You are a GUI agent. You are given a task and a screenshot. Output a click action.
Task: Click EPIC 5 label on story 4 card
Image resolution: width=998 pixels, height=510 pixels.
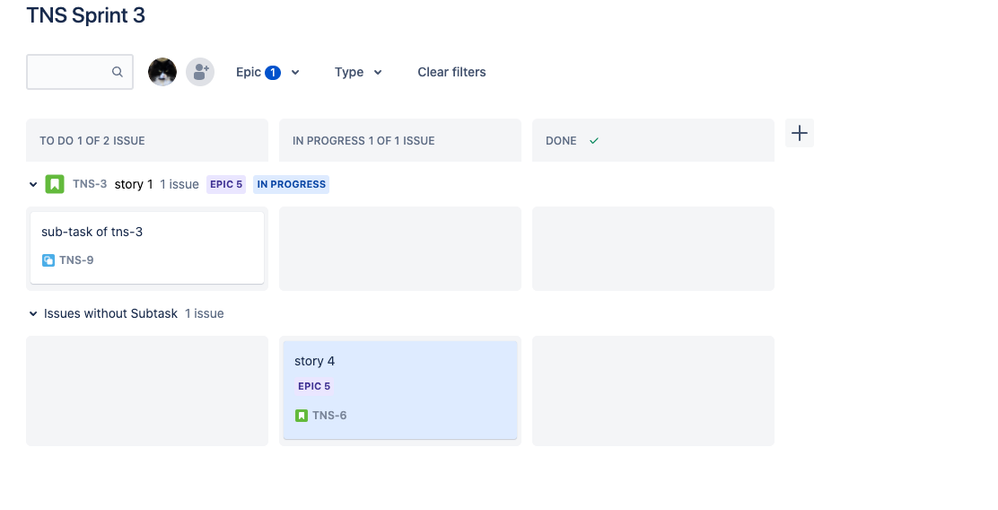(x=314, y=386)
